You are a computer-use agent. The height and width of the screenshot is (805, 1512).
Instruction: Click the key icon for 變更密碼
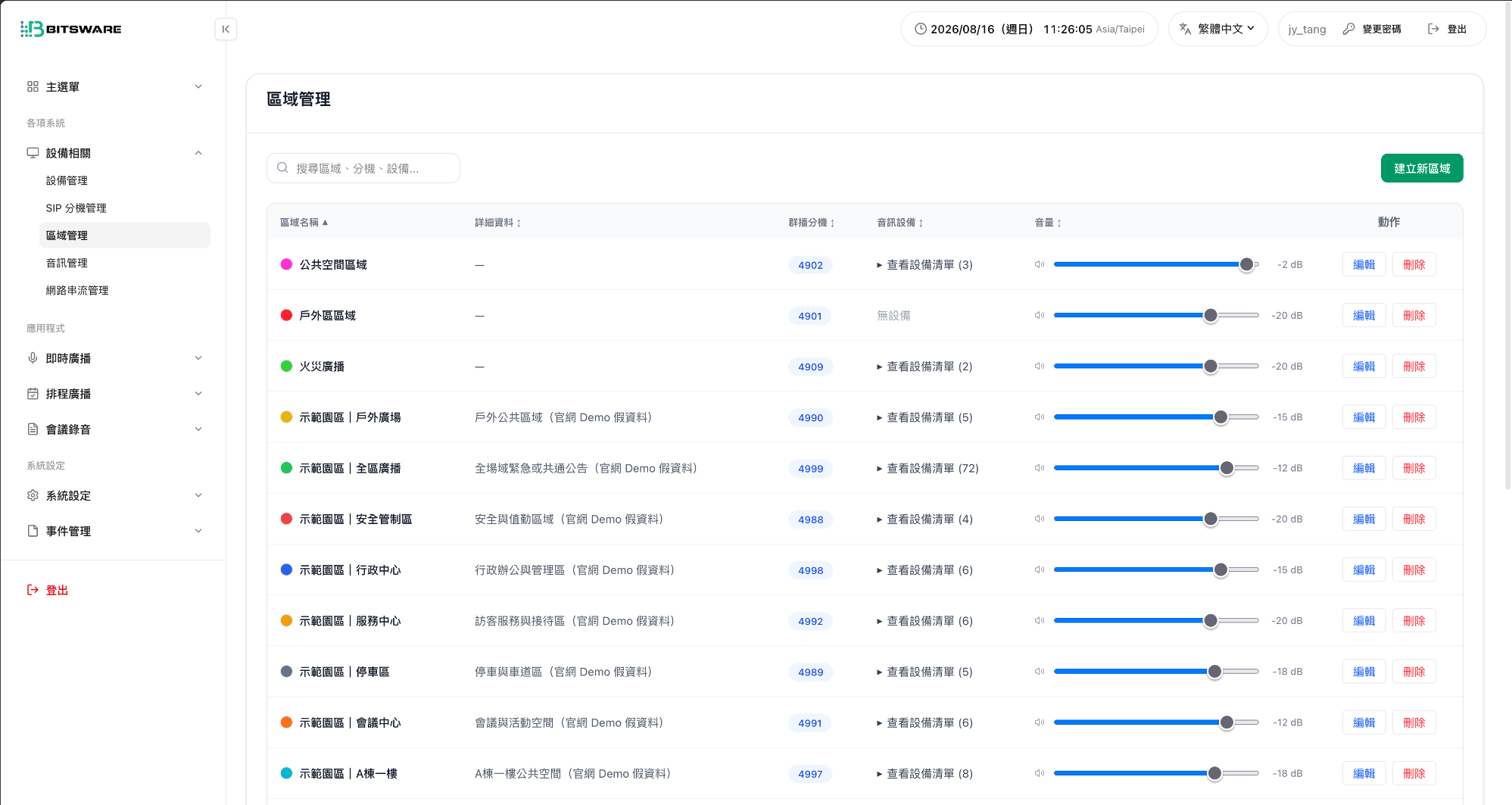(1348, 29)
